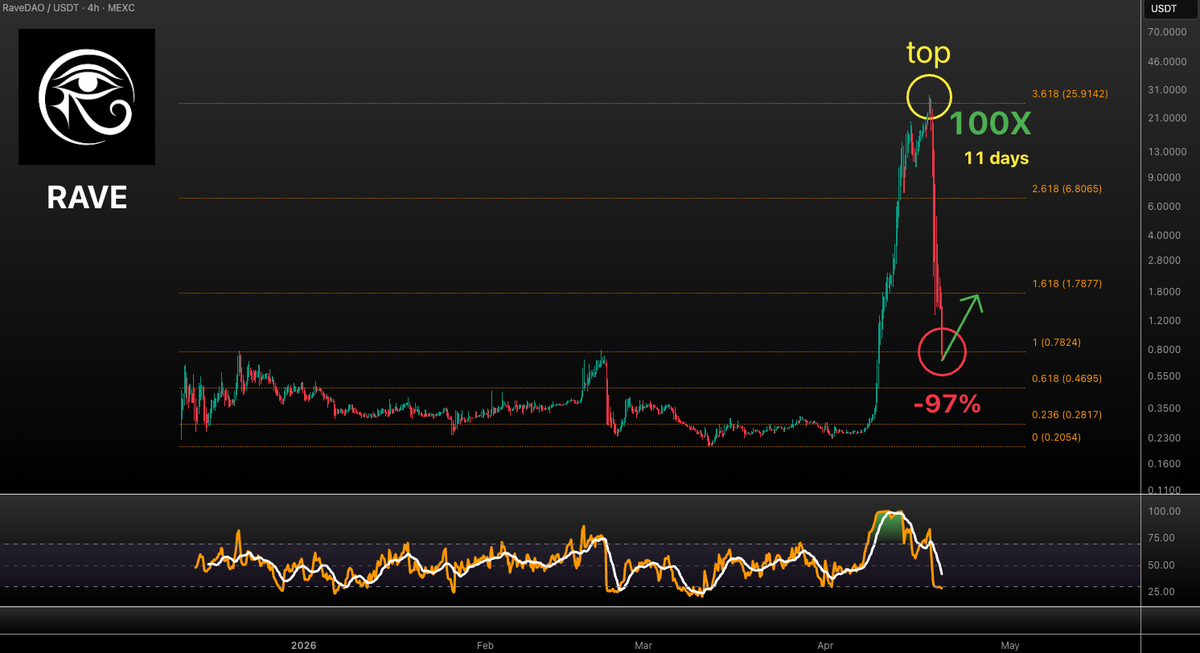Select the "11 days" text annotation
The width and height of the screenshot is (1200, 653).
coord(996,158)
